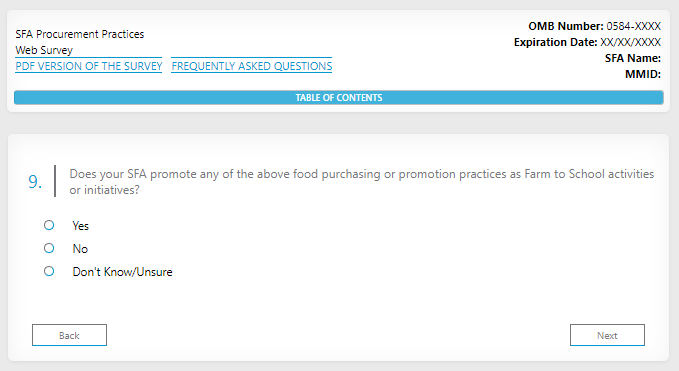679x371 pixels.
Task: Select the No radio button
Action: (49, 248)
